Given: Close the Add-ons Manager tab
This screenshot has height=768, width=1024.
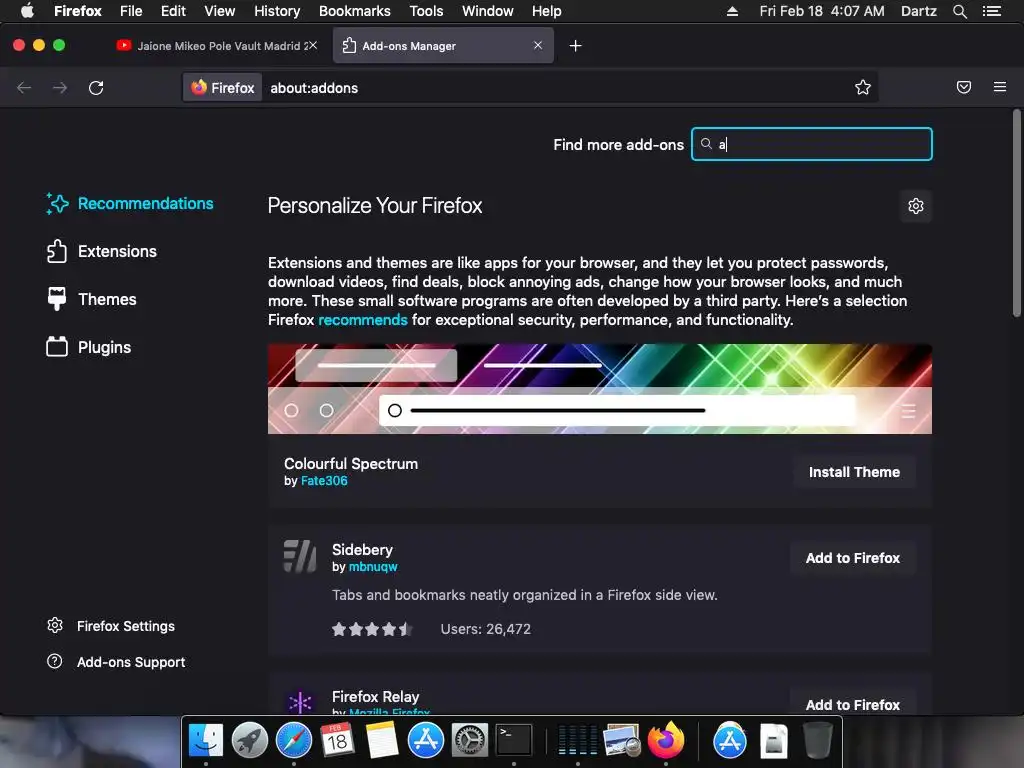Looking at the screenshot, I should pos(537,45).
